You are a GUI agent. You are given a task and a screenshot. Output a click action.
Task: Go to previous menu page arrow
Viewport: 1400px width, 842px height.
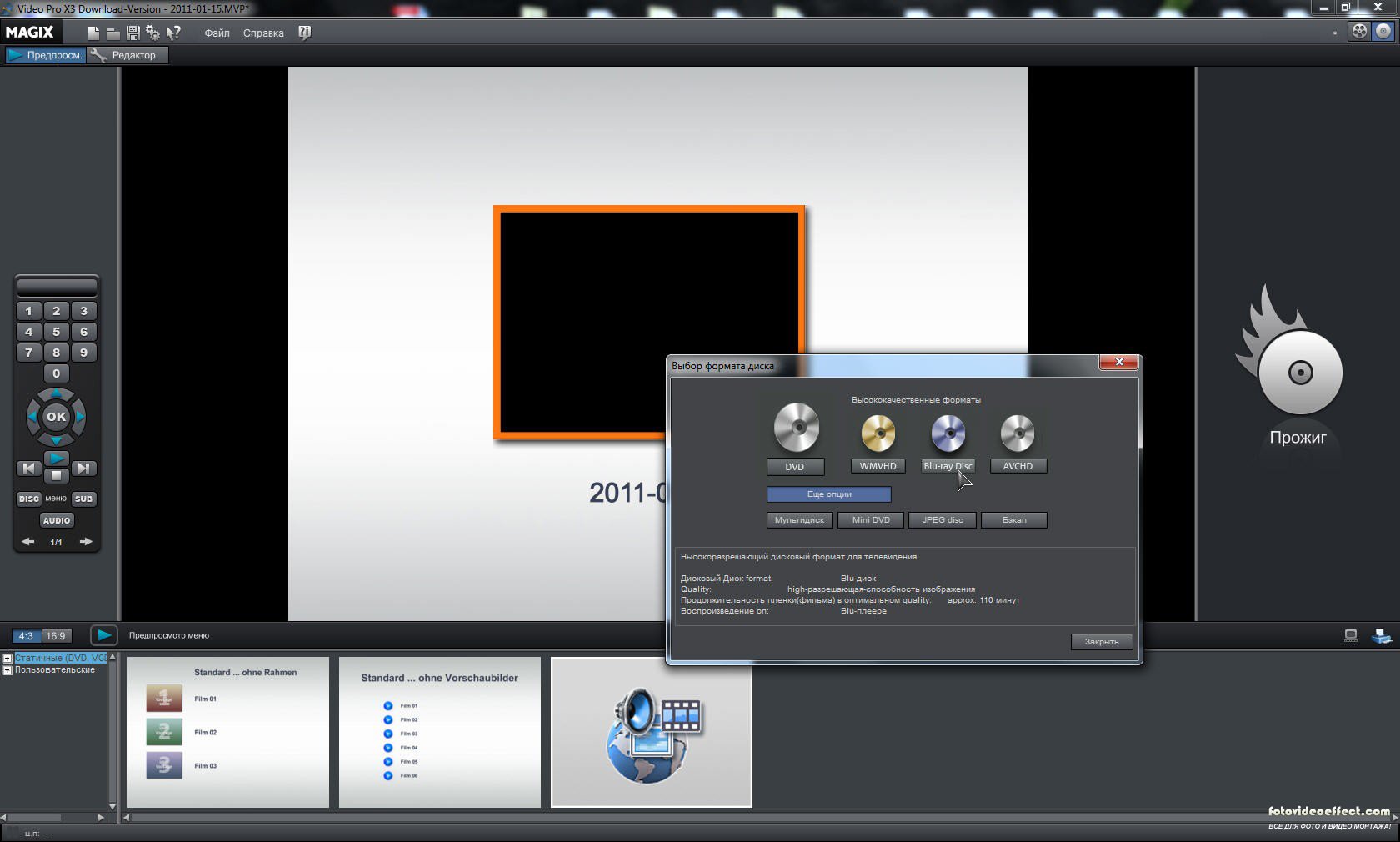(x=28, y=542)
